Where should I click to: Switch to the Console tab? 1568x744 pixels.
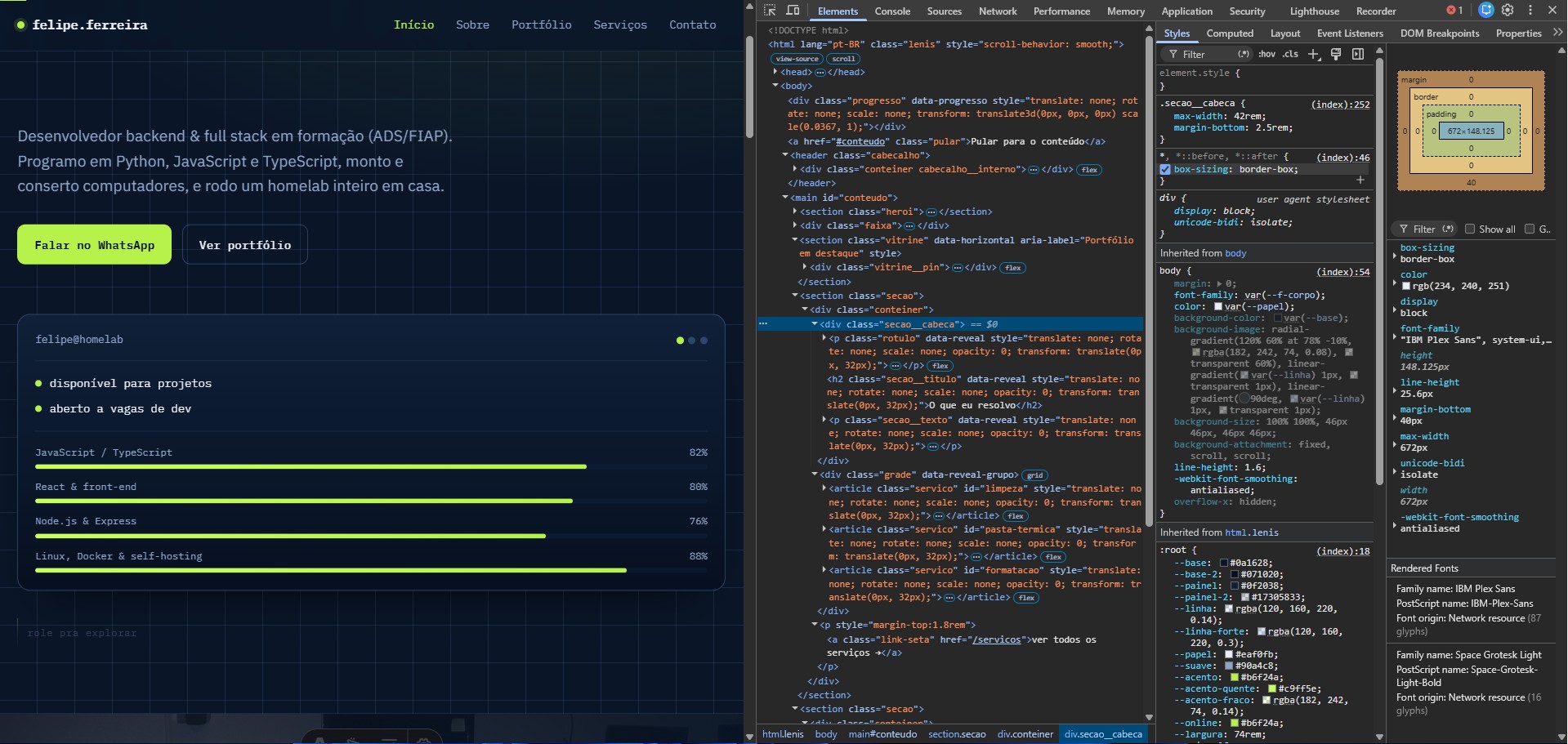pos(892,11)
